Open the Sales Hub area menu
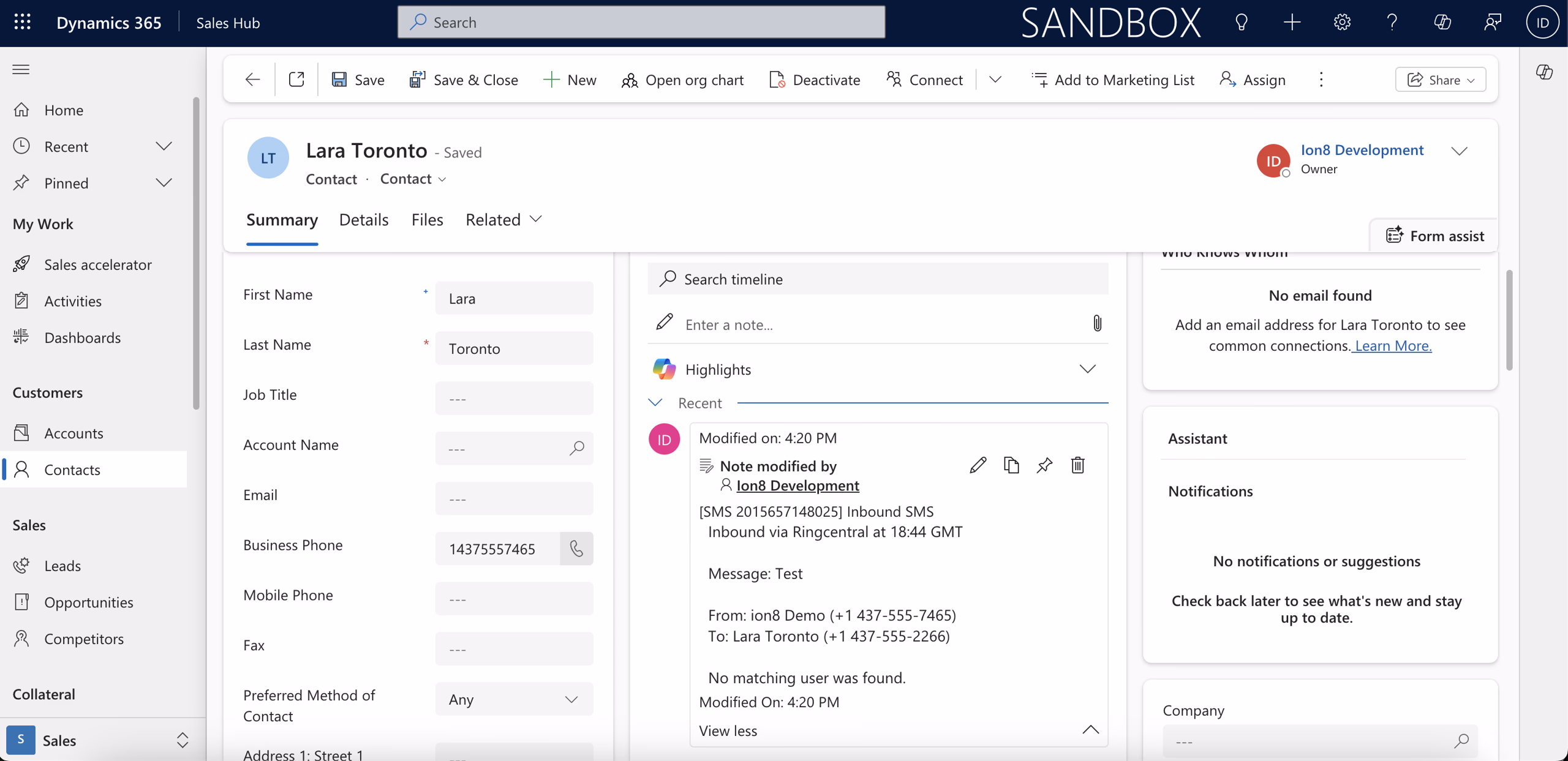The width and height of the screenshot is (1568, 761). [x=228, y=22]
